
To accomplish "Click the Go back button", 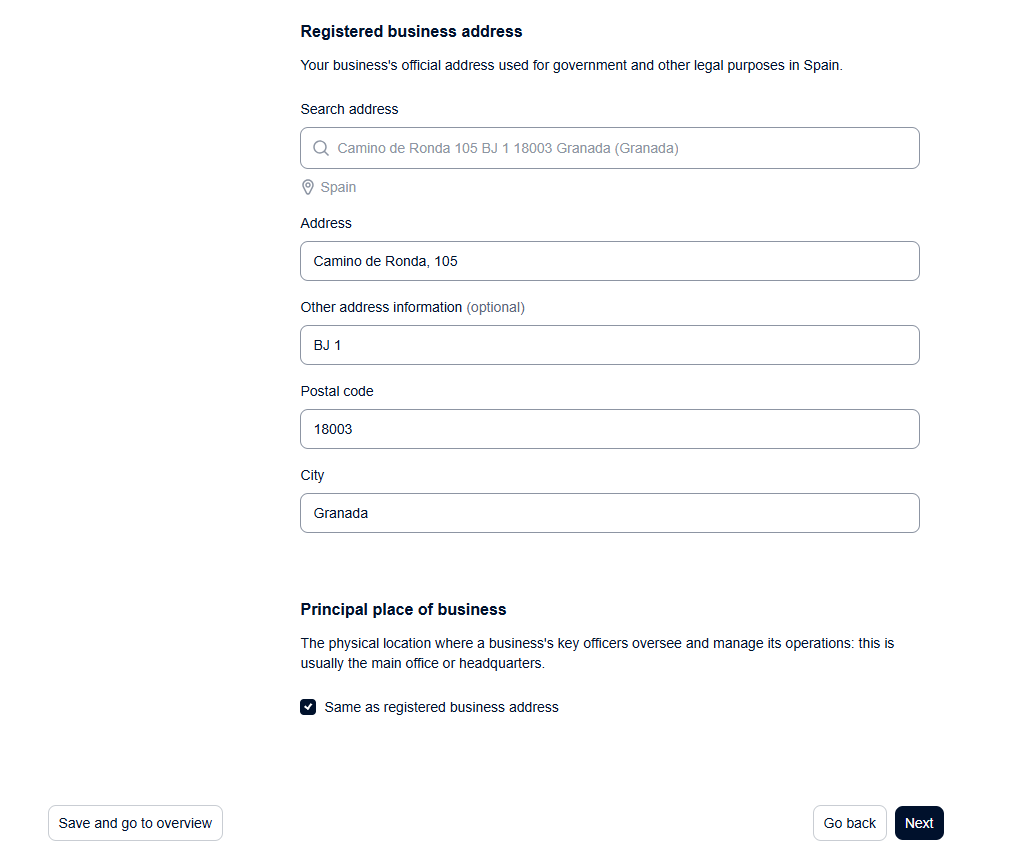I will click(x=850, y=823).
